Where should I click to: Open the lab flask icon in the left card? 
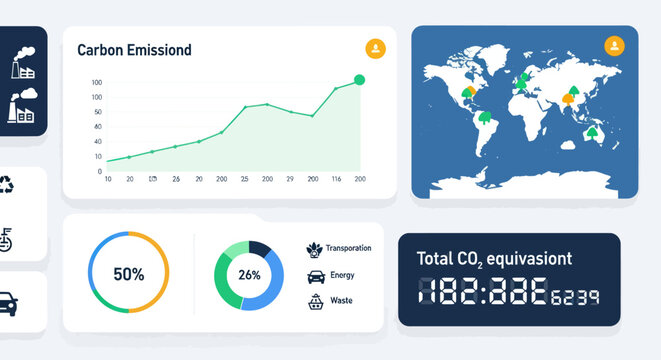6,240
